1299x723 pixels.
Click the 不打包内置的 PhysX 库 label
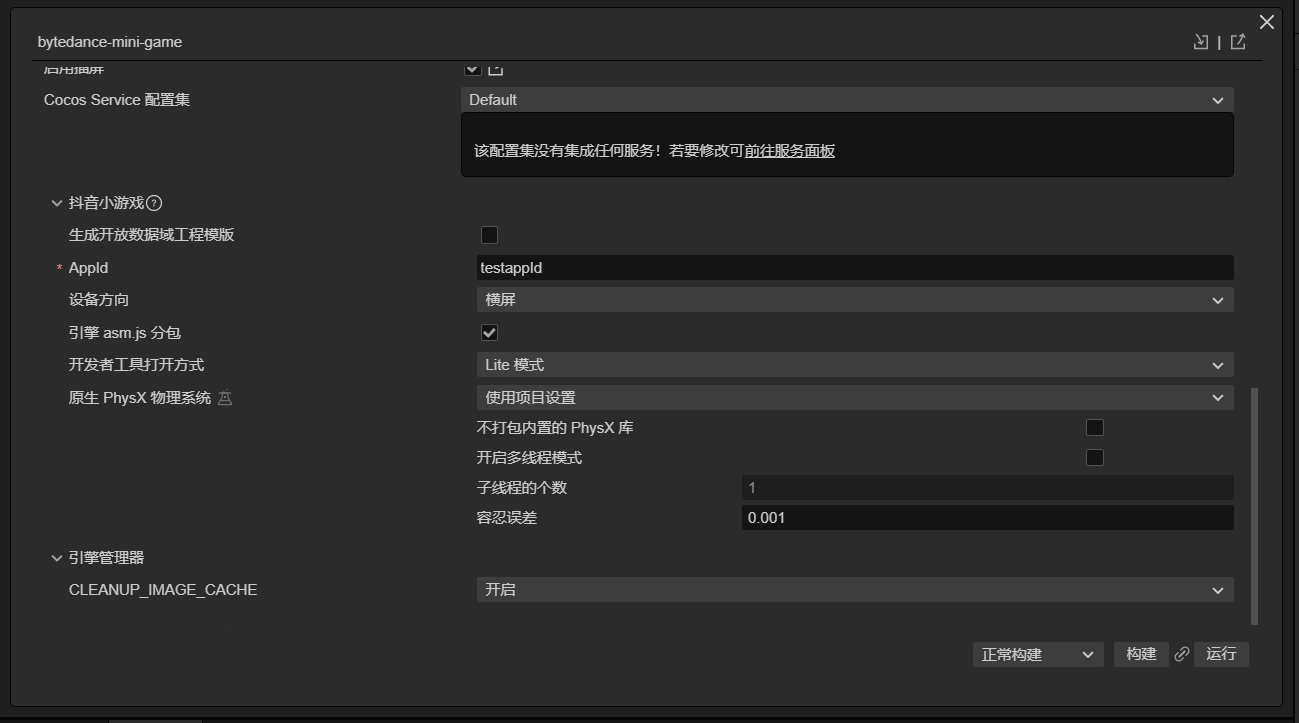pos(555,428)
